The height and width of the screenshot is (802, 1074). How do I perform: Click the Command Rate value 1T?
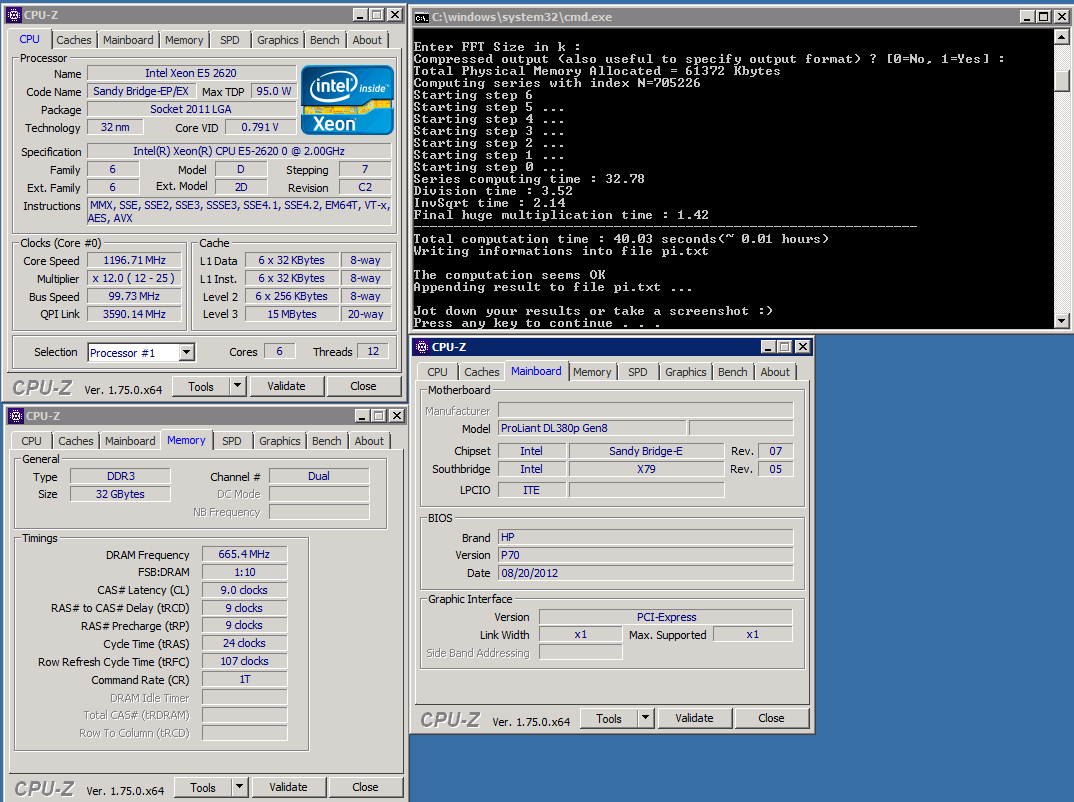click(x=245, y=679)
